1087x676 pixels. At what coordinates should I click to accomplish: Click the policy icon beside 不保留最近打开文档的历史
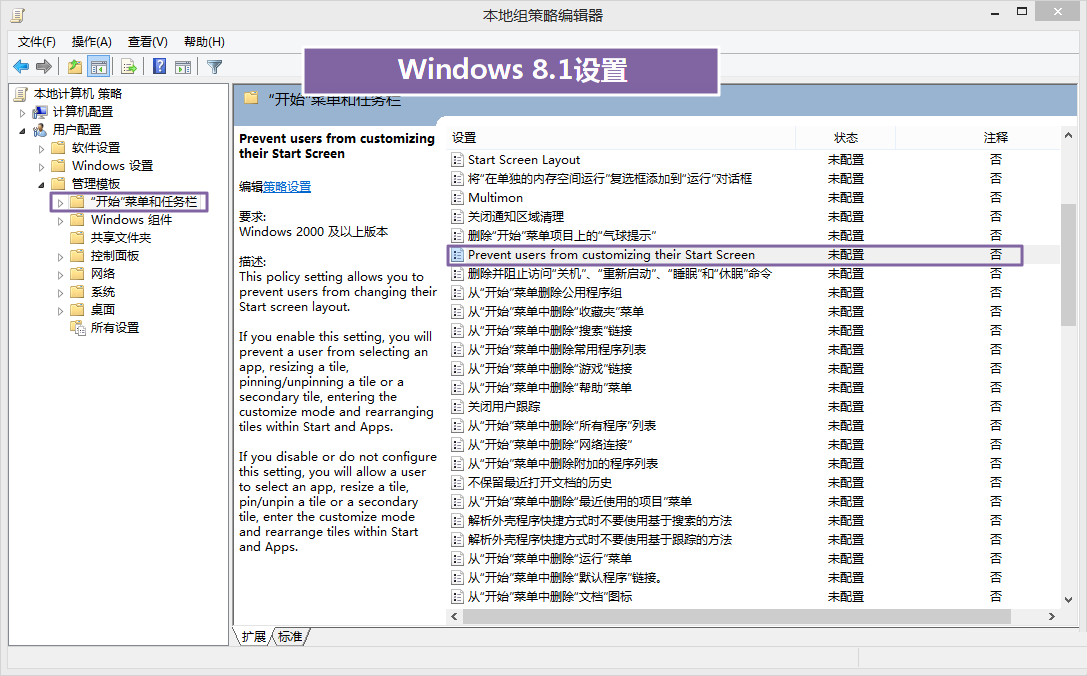458,483
